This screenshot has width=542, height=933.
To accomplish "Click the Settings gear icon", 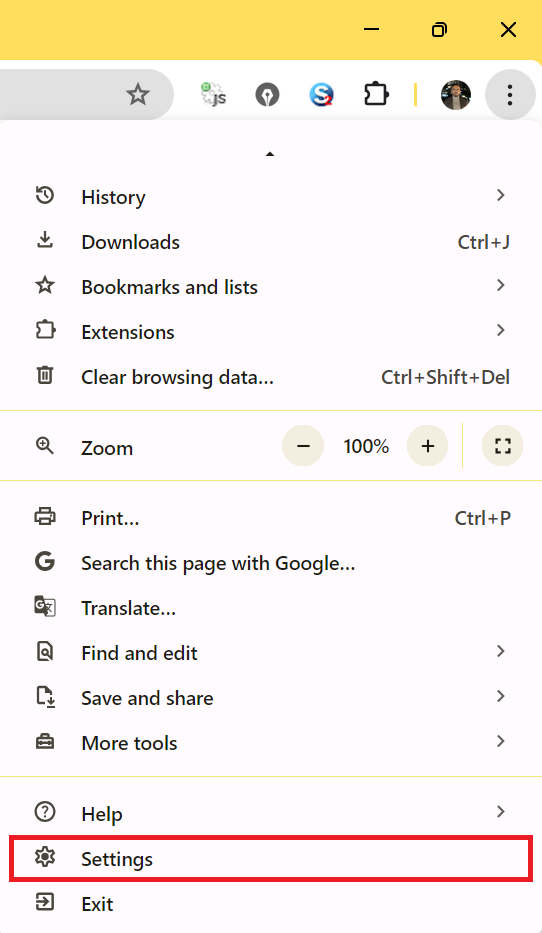I will point(45,857).
